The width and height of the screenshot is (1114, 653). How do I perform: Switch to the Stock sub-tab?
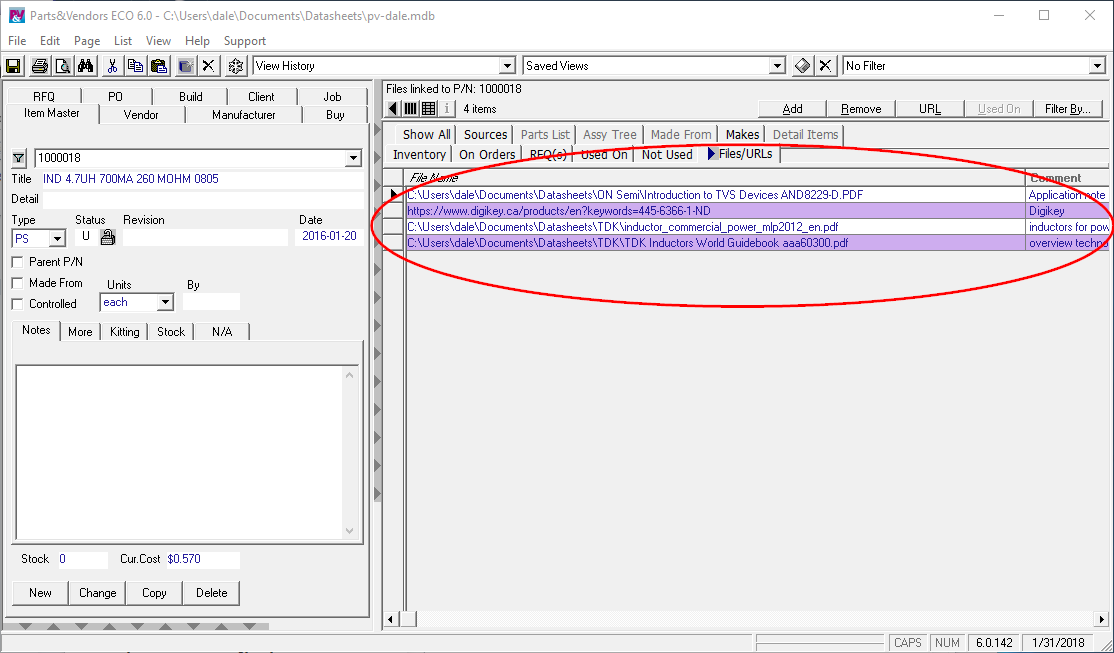click(x=171, y=332)
